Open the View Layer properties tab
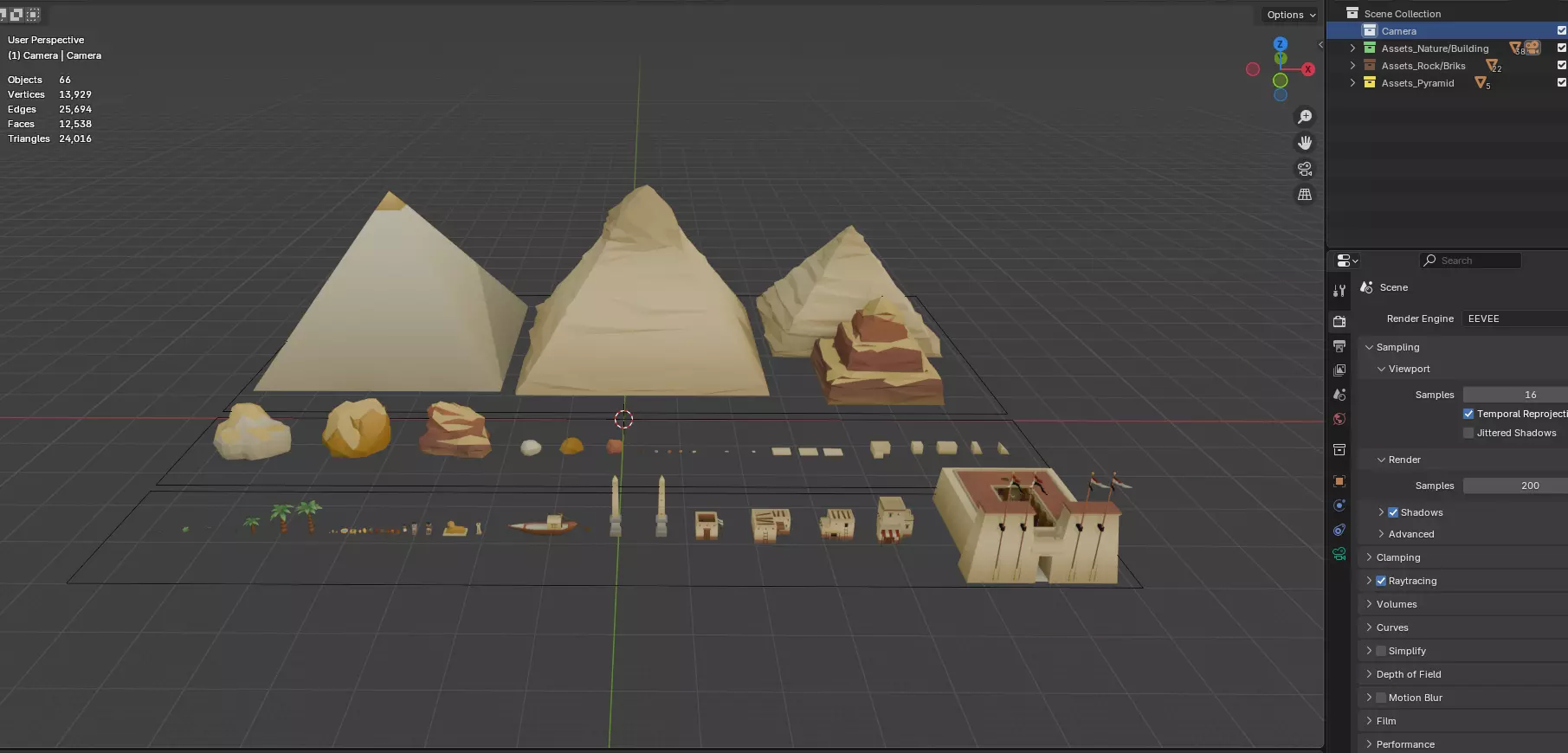 click(1339, 370)
